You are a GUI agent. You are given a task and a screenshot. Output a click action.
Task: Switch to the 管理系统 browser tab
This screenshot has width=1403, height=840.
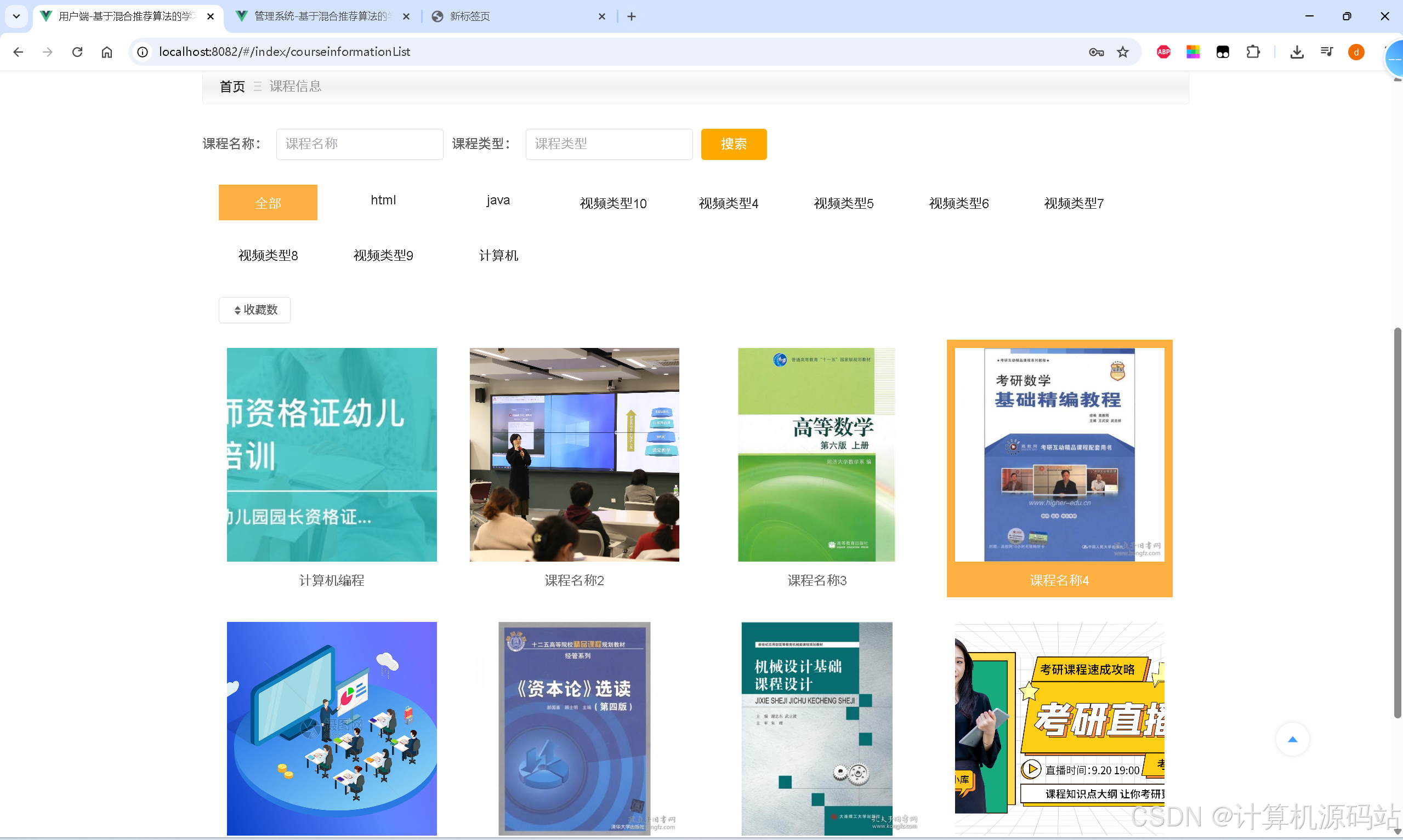click(317, 16)
